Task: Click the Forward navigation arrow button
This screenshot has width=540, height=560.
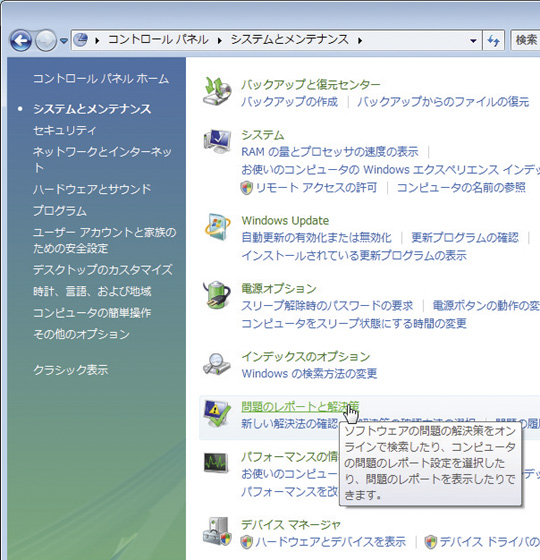Action: coord(46,41)
